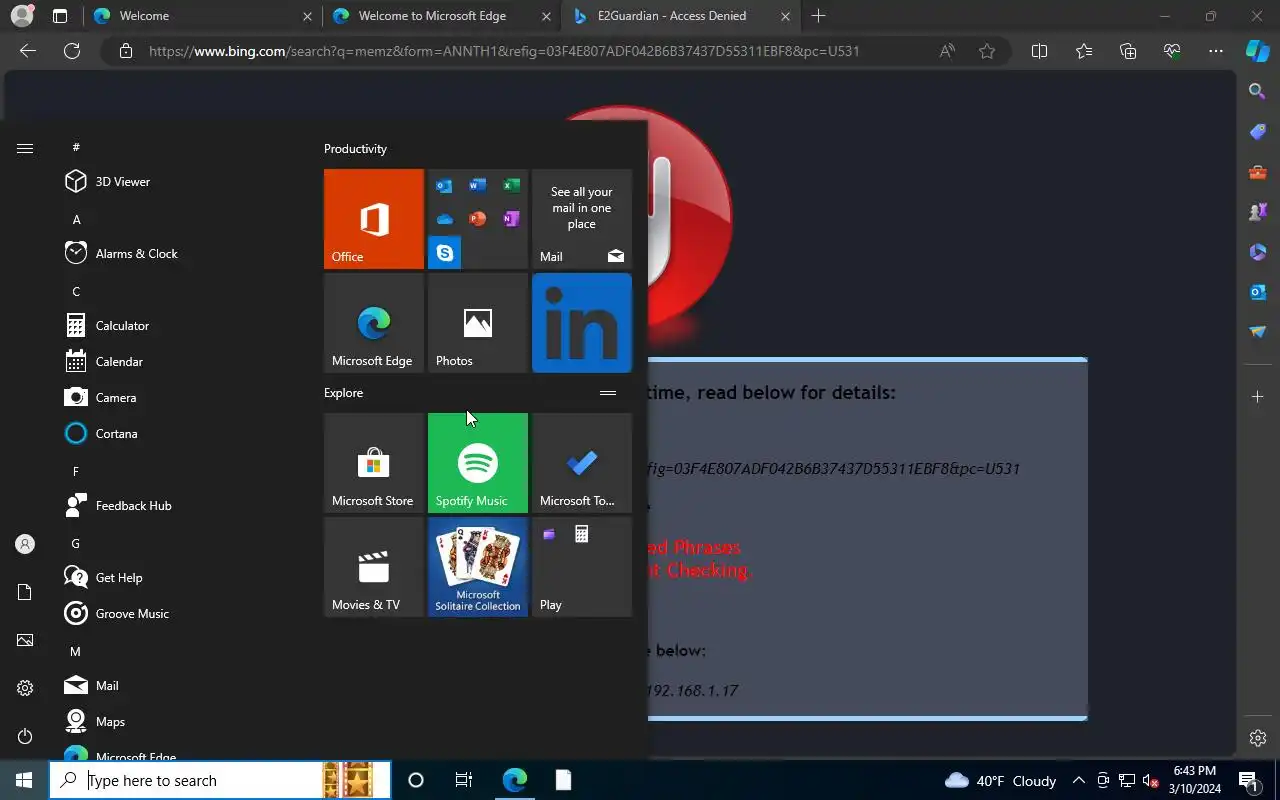Open the Favorites list
This screenshot has height=800, width=1280.
click(1084, 51)
